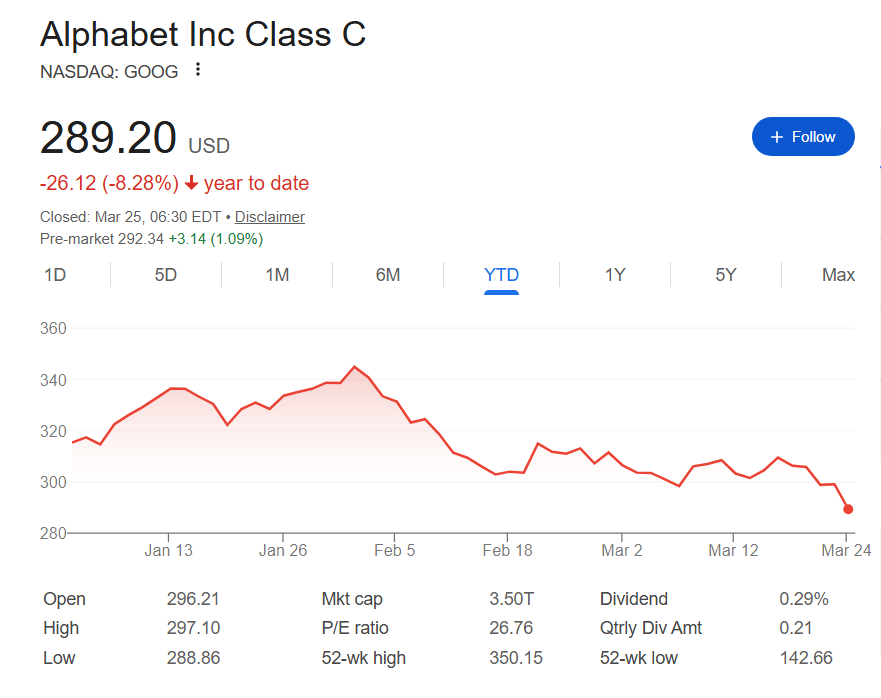Image resolution: width=881 pixels, height=698 pixels.
Task: Click the Jan 13 date label on axis
Action: pos(168,551)
